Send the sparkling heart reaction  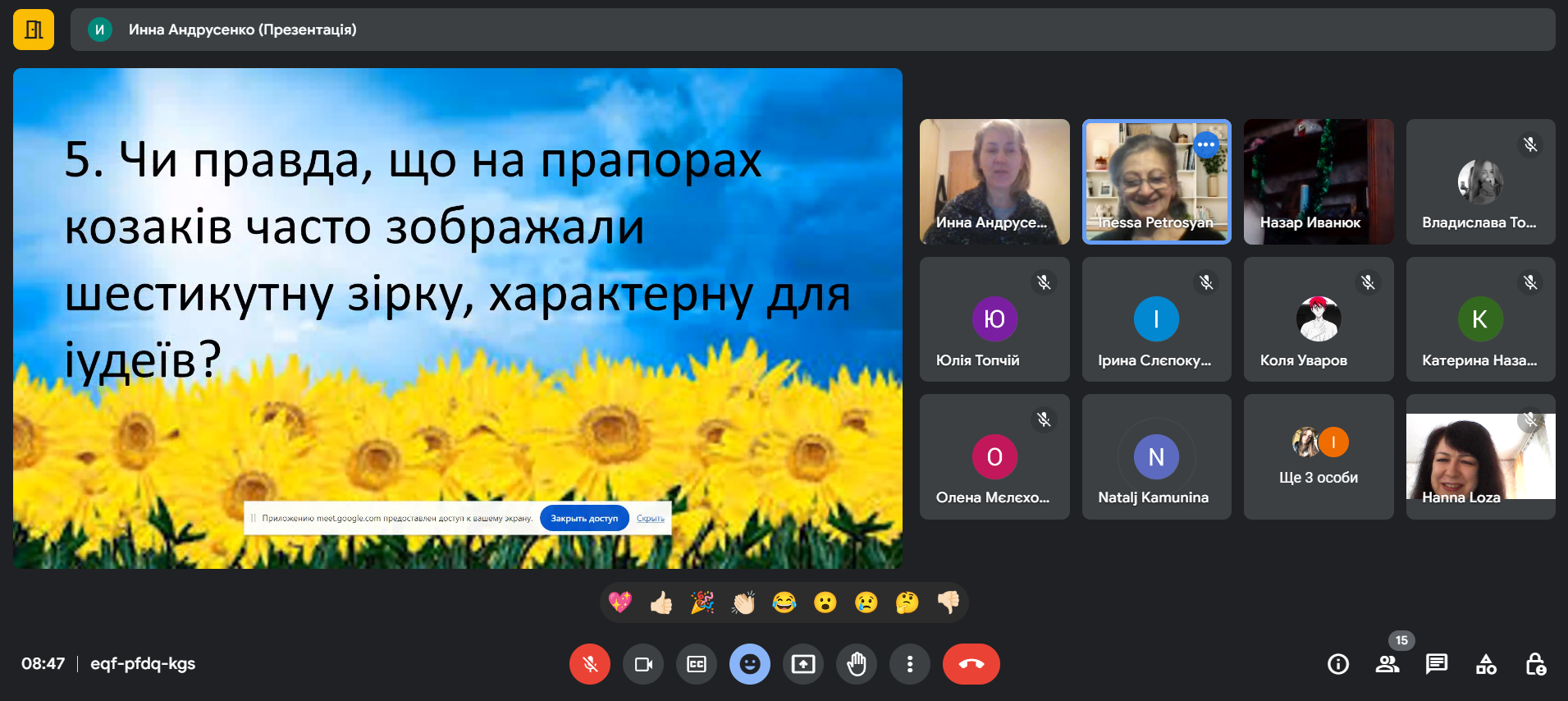(620, 602)
